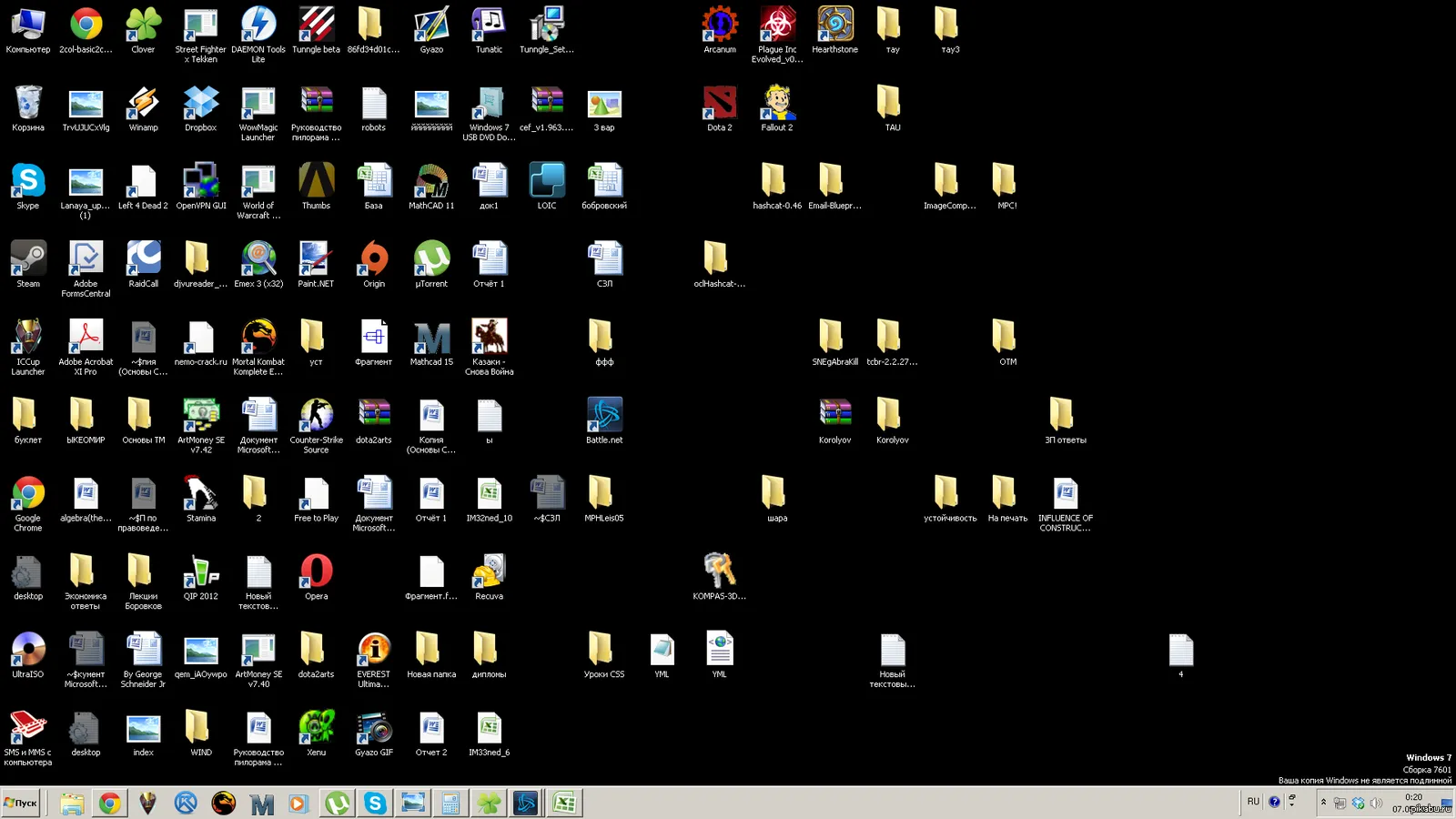The height and width of the screenshot is (819, 1456).
Task: Click the Пуск Start button
Action: [x=21, y=803]
